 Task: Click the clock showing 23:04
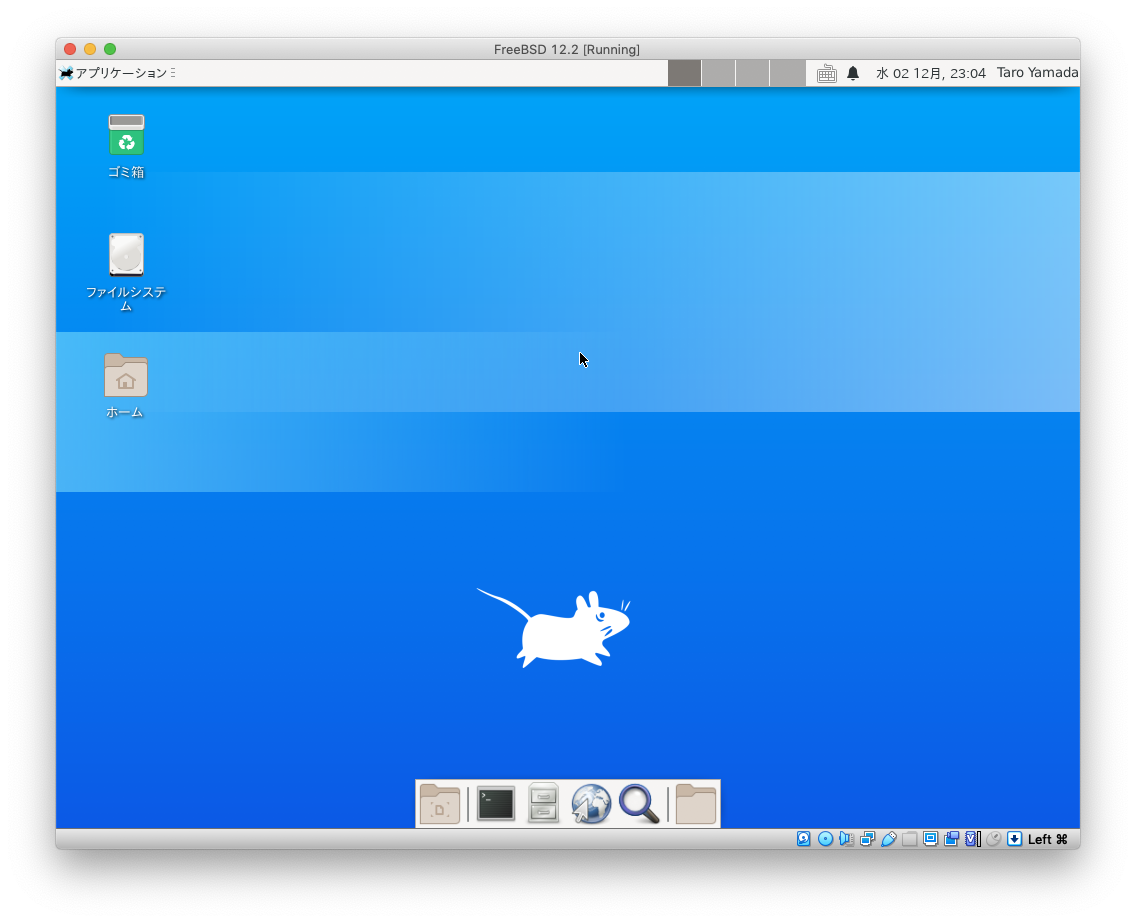[930, 73]
